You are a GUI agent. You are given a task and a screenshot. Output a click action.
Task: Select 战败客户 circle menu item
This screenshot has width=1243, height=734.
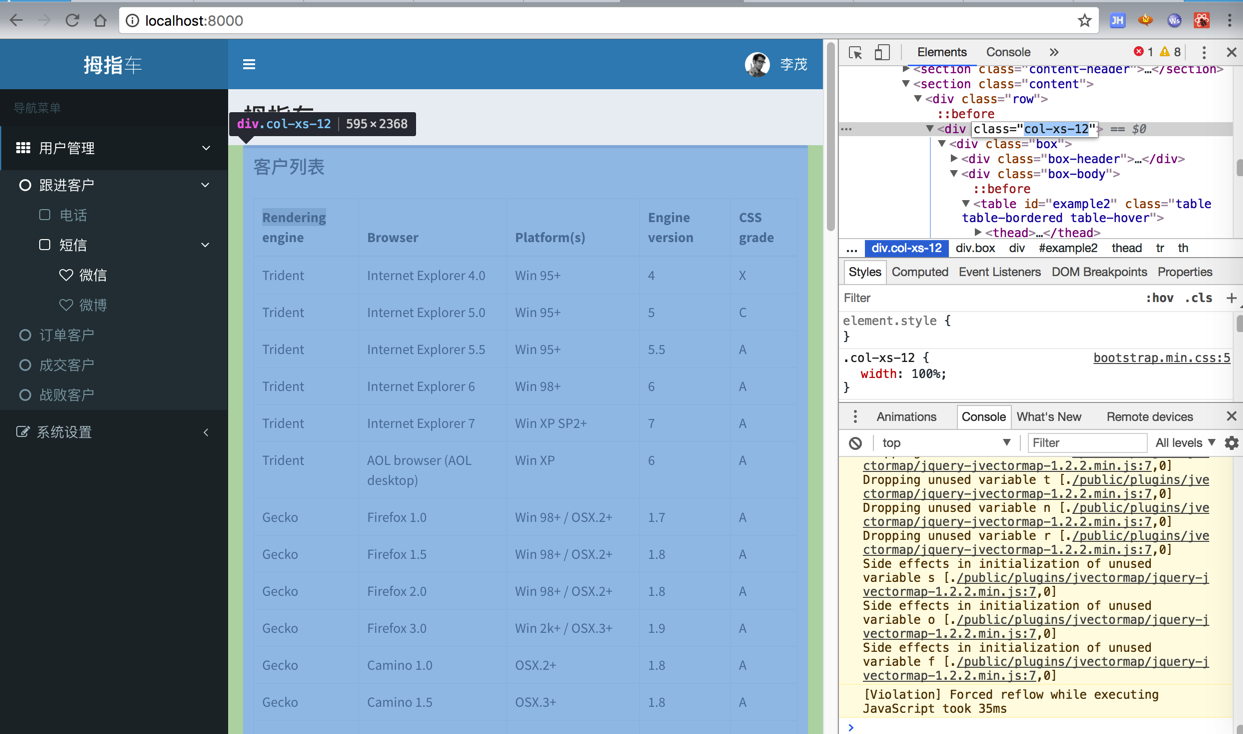57,395
